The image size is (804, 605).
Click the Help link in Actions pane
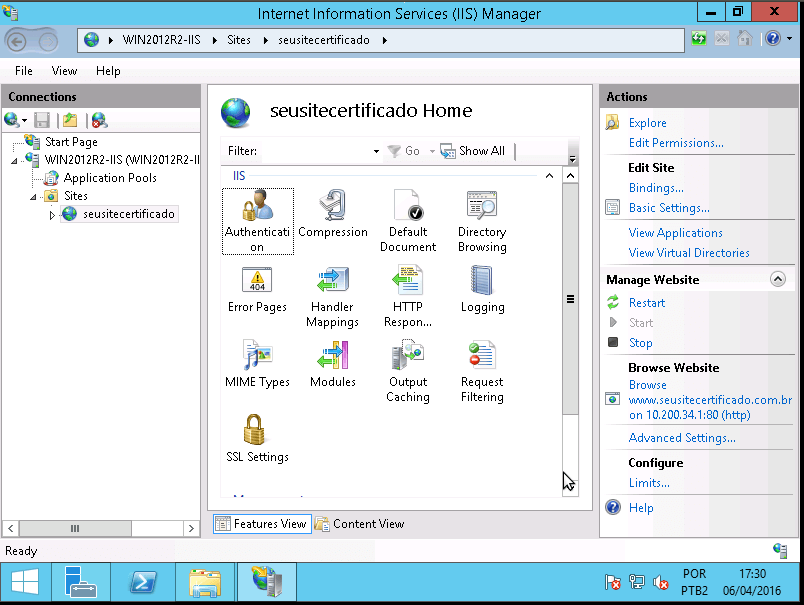(641, 508)
